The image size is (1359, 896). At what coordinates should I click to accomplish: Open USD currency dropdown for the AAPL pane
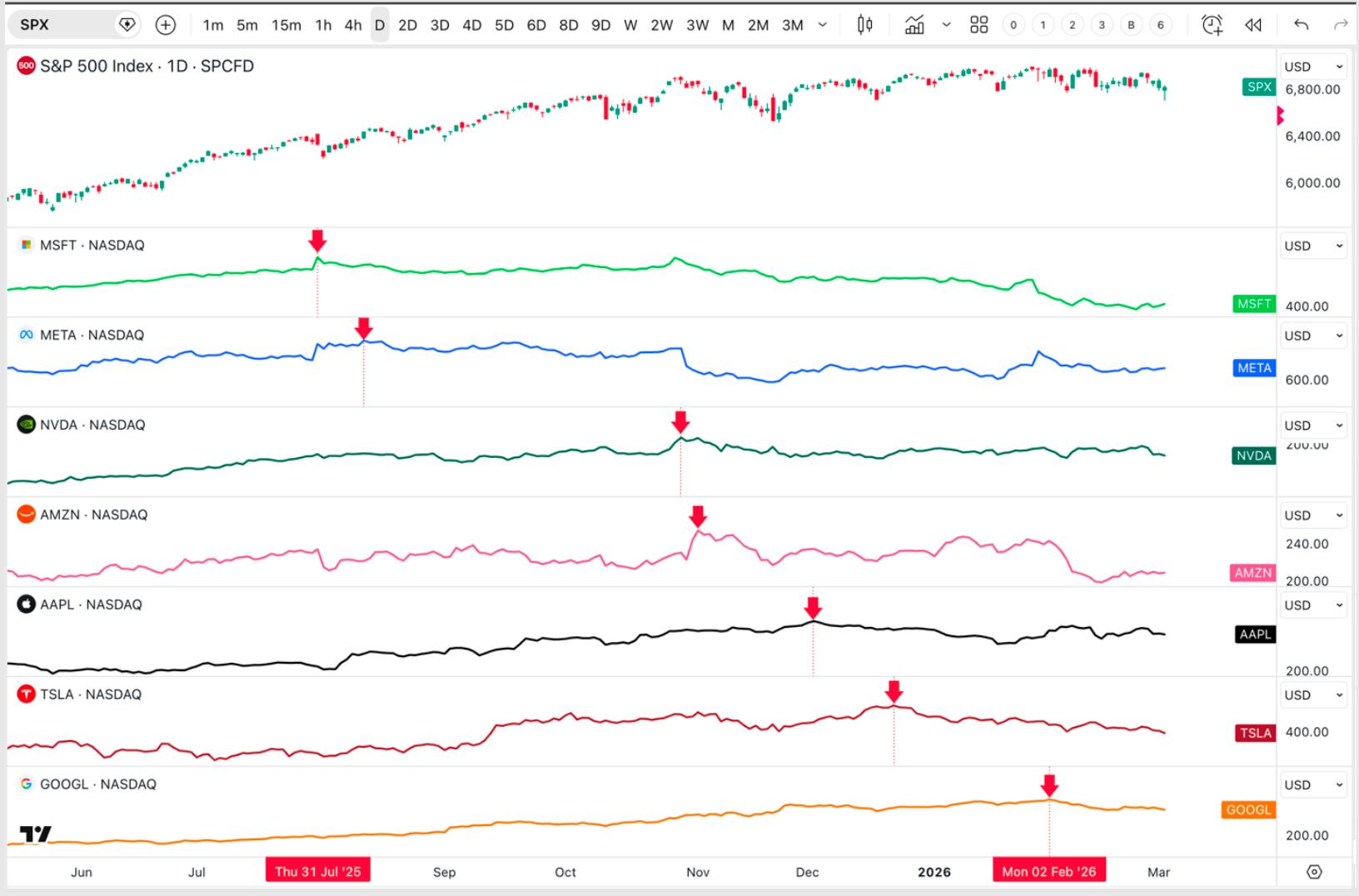point(1313,605)
